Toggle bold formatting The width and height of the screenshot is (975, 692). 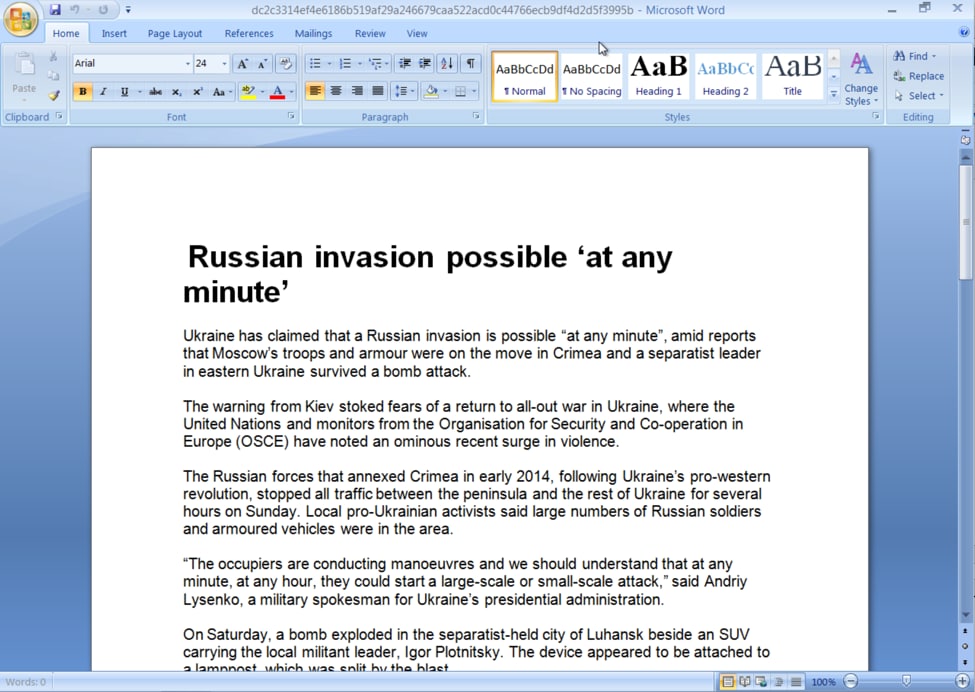[82, 92]
